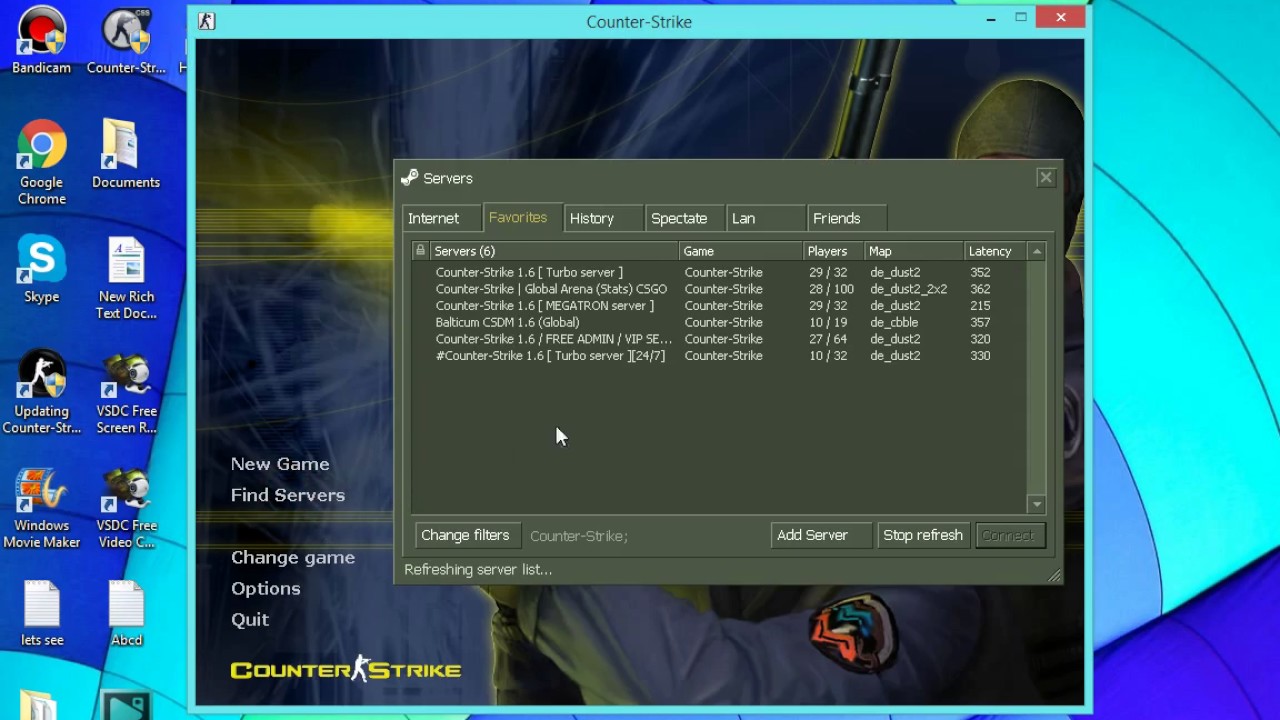This screenshot has width=1280, height=720.
Task: Open the Abcd file icon
Action: click(126, 611)
